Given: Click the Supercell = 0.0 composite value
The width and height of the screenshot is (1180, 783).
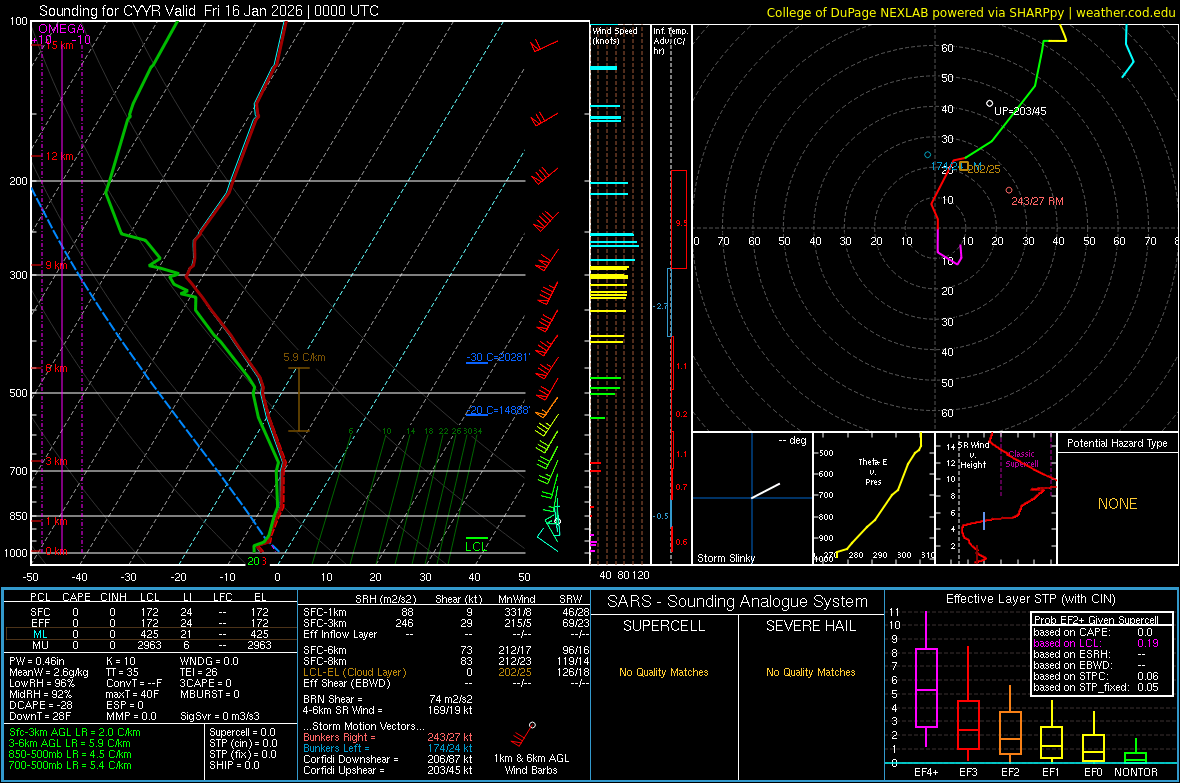Looking at the screenshot, I should point(242,733).
